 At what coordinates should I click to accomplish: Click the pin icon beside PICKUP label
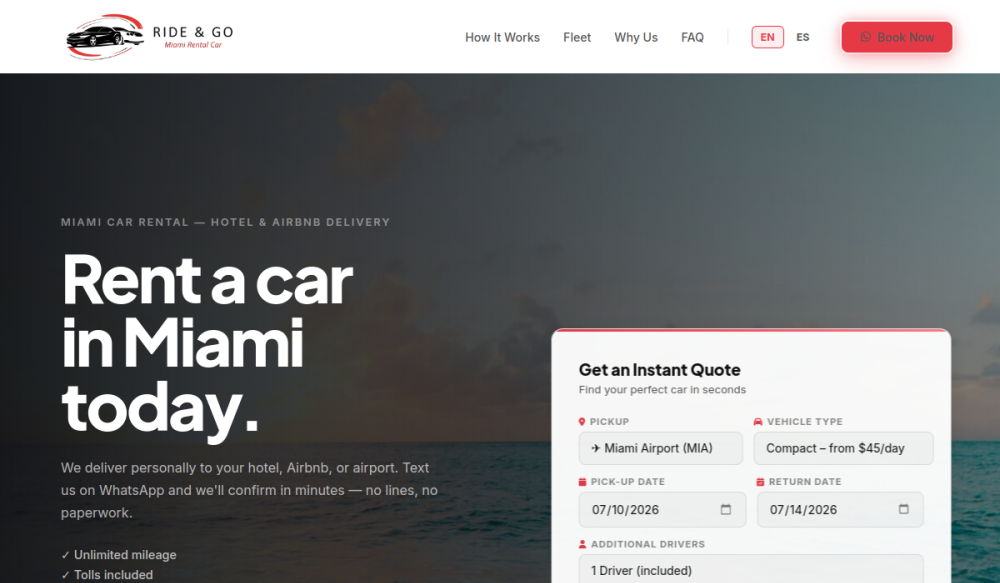pyautogui.click(x=582, y=422)
